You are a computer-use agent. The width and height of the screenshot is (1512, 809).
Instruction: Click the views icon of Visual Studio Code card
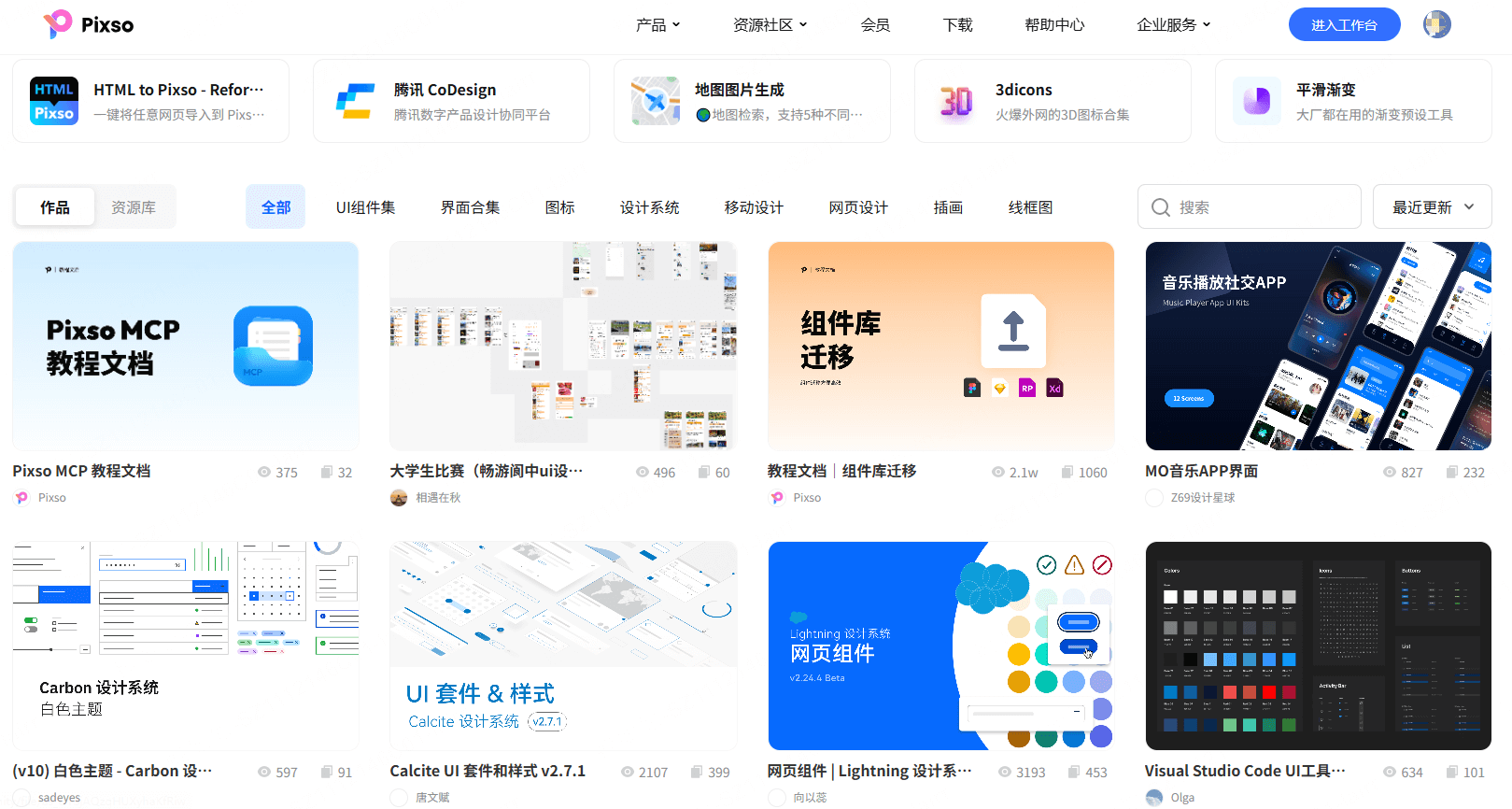pos(1391,773)
